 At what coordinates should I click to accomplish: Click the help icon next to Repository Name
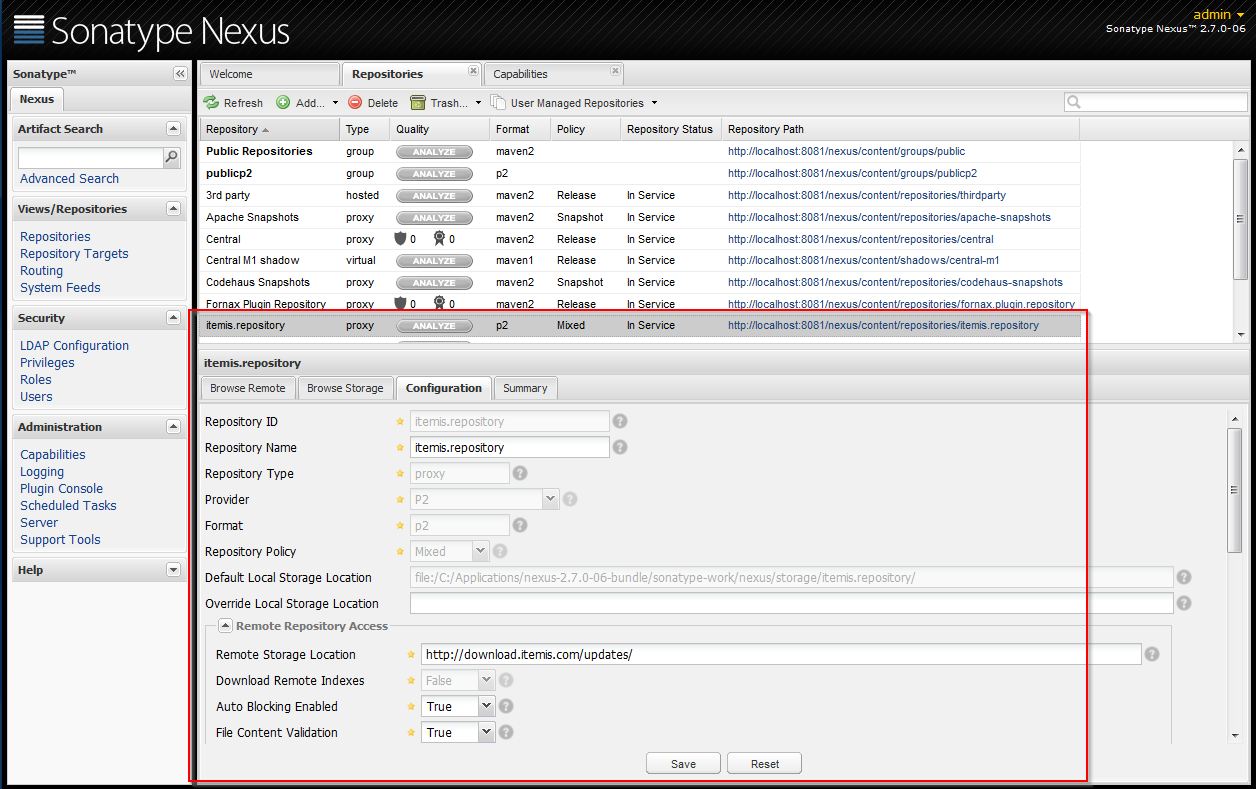click(x=620, y=447)
